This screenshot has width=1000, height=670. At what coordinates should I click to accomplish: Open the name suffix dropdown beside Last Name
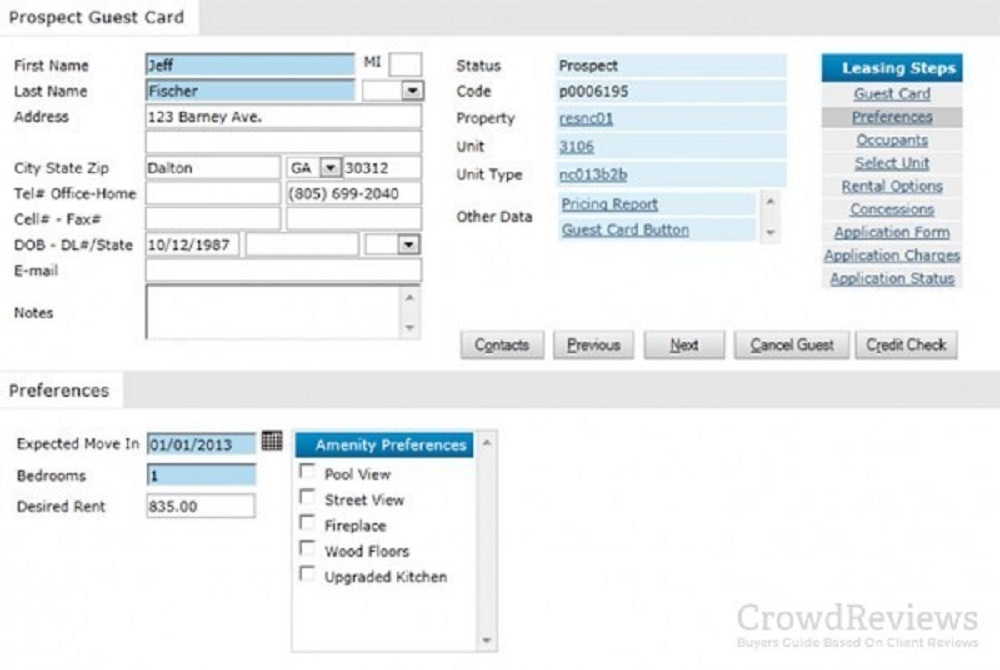[412, 91]
